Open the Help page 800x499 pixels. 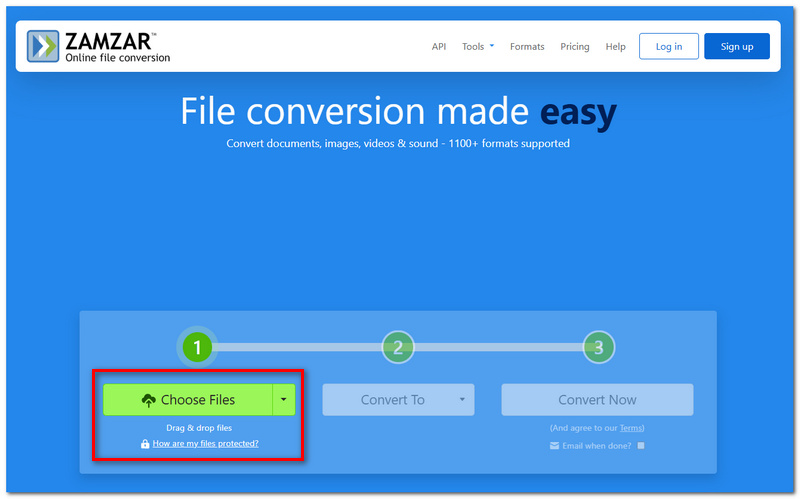pos(615,46)
